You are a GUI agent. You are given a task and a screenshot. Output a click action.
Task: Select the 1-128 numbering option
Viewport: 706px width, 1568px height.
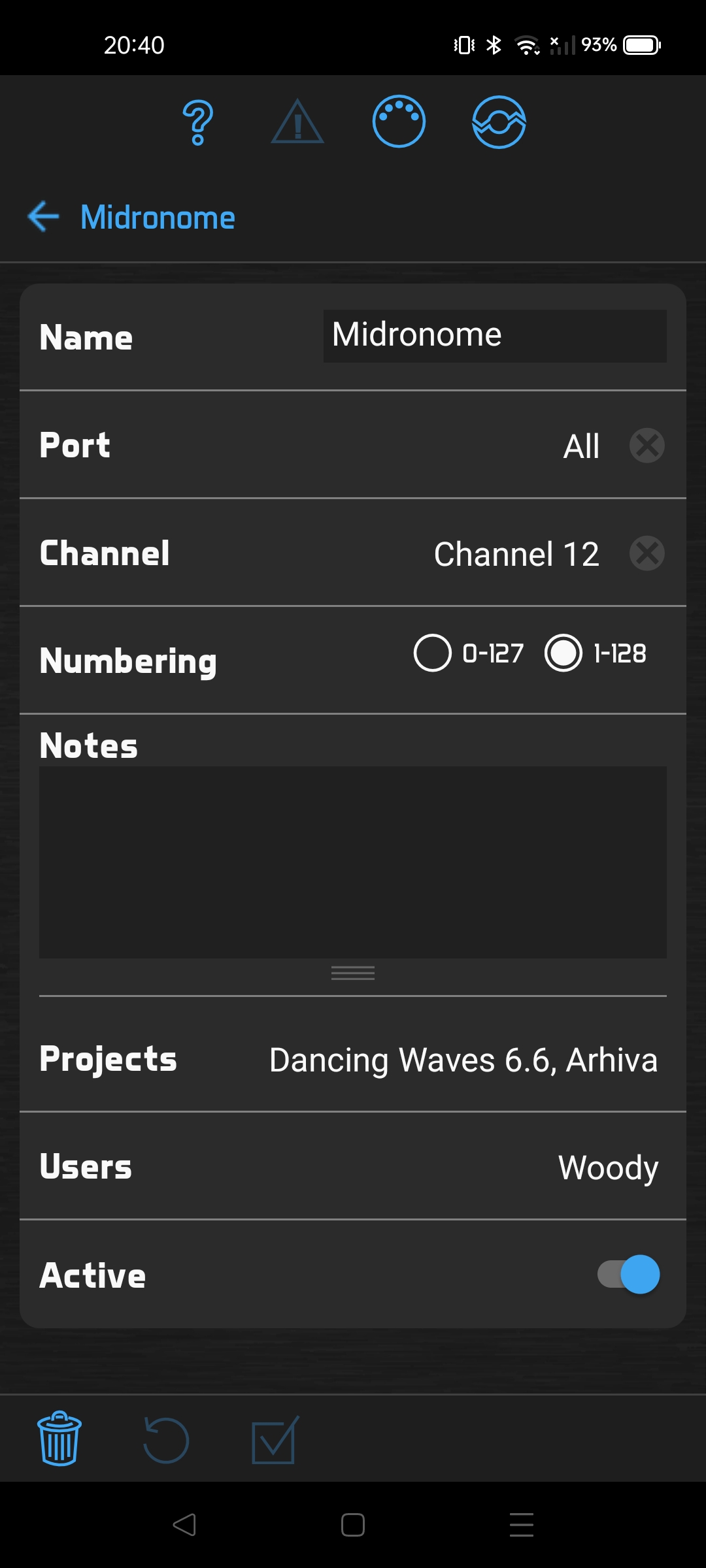click(563, 653)
